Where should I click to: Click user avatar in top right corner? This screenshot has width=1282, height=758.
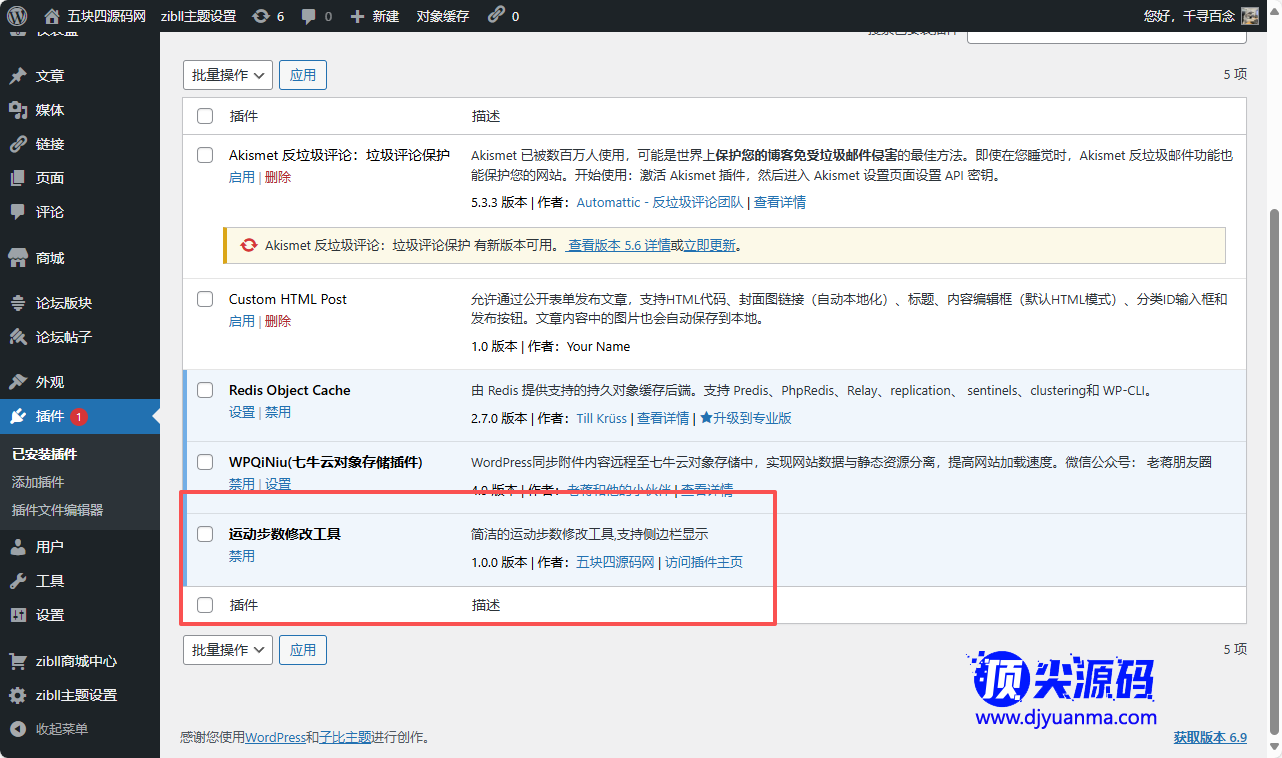tap(1249, 16)
